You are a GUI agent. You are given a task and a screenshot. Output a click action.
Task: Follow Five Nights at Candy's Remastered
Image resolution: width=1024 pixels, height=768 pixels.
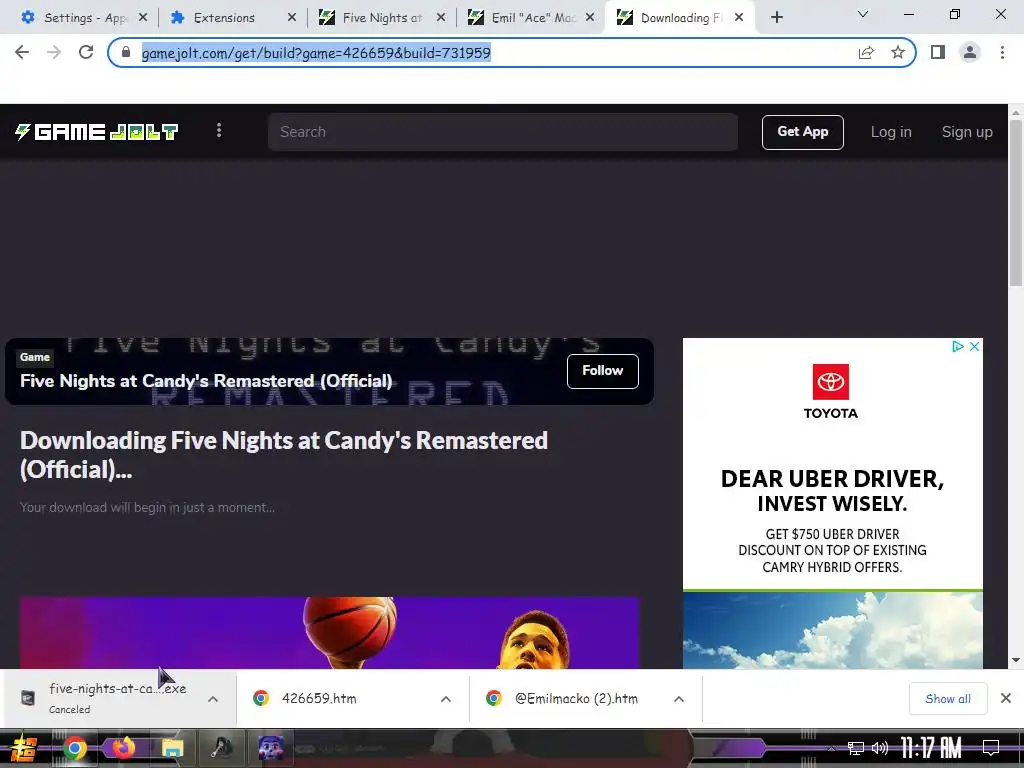click(x=603, y=371)
